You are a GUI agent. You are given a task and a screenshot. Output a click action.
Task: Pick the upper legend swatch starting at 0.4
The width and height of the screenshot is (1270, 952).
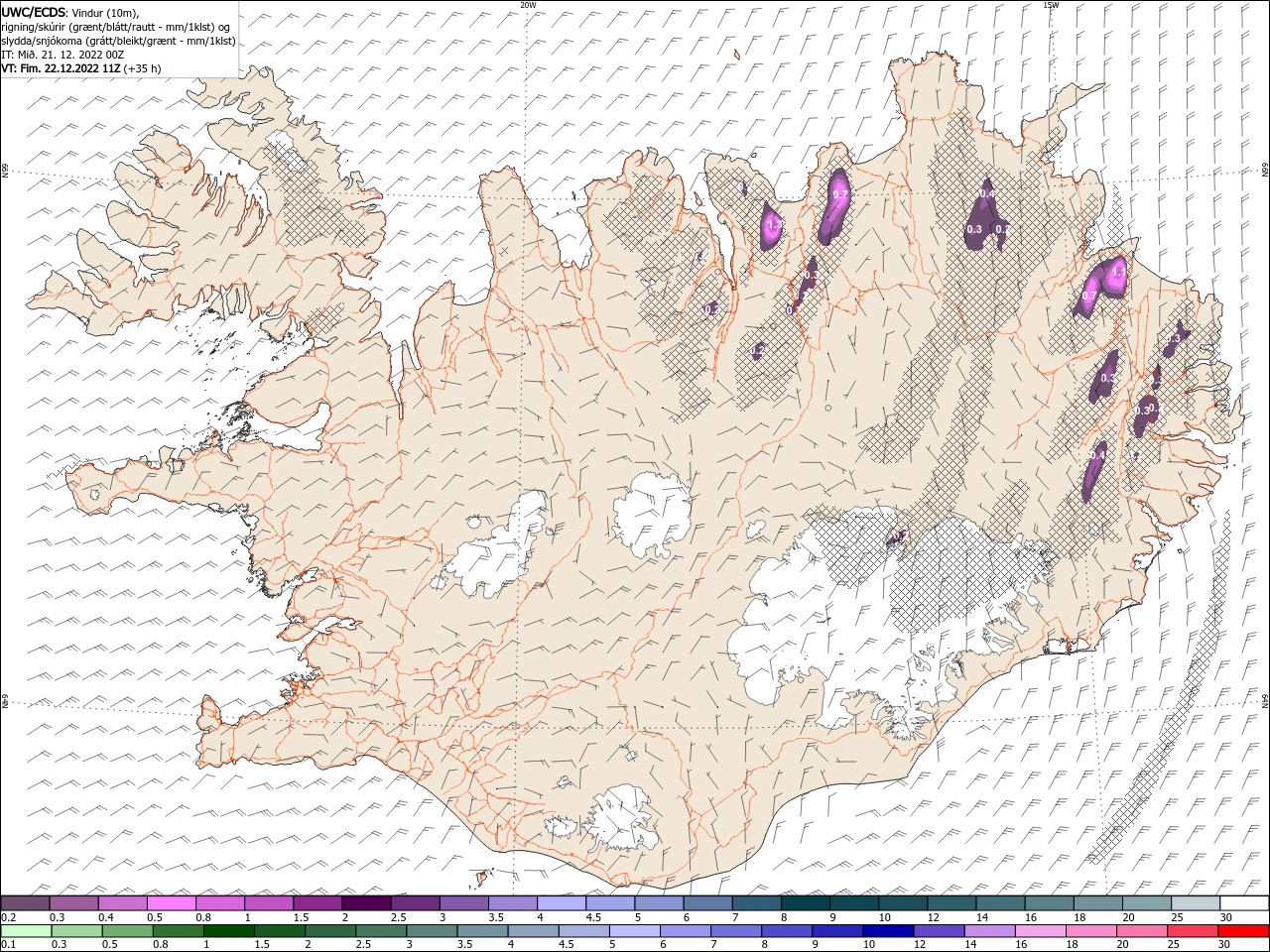pos(122,903)
